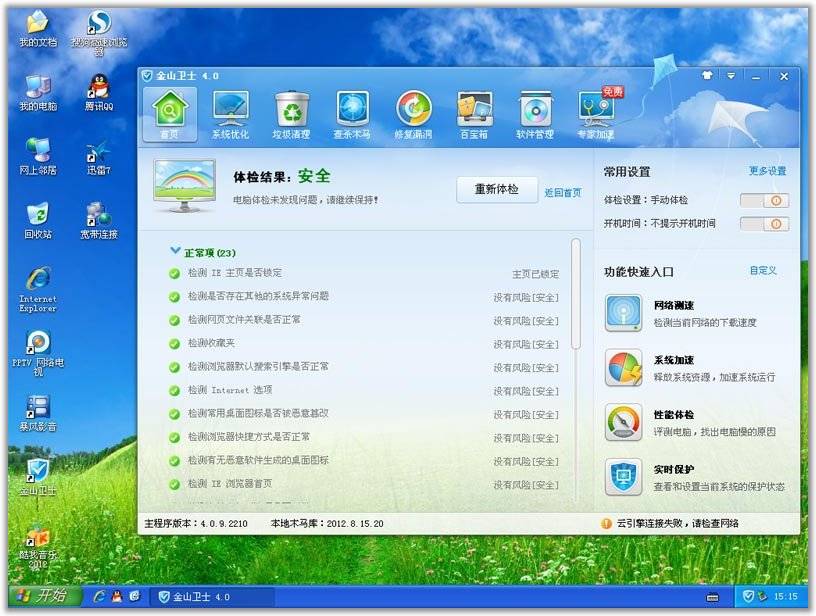Open 搜狗高速浏览器 desktop icon
816x616 pixels.
pyautogui.click(x=99, y=33)
